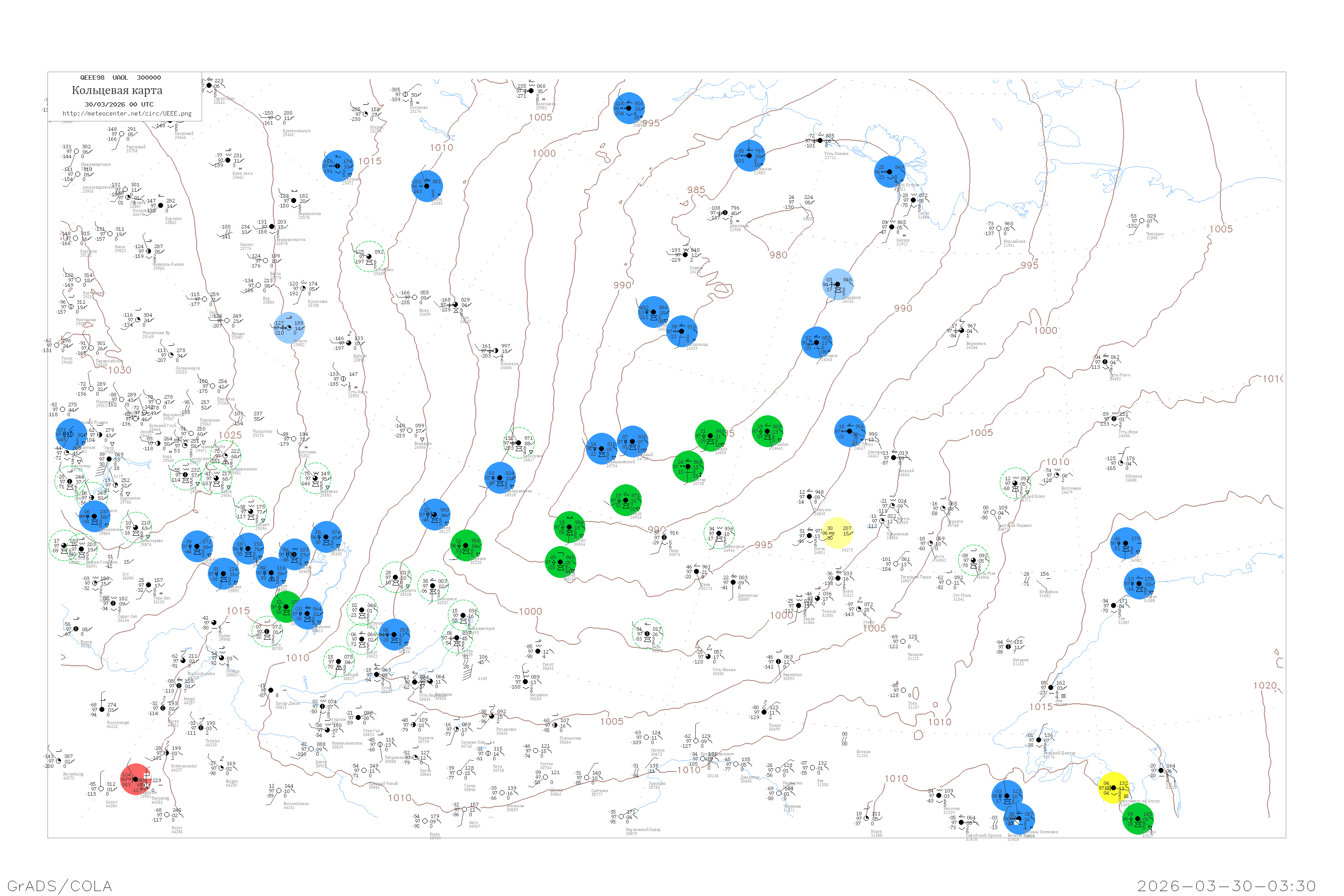The height and width of the screenshot is (896, 1344).
Task: Select the Erdenemandal station symbol
Action: point(167,753)
